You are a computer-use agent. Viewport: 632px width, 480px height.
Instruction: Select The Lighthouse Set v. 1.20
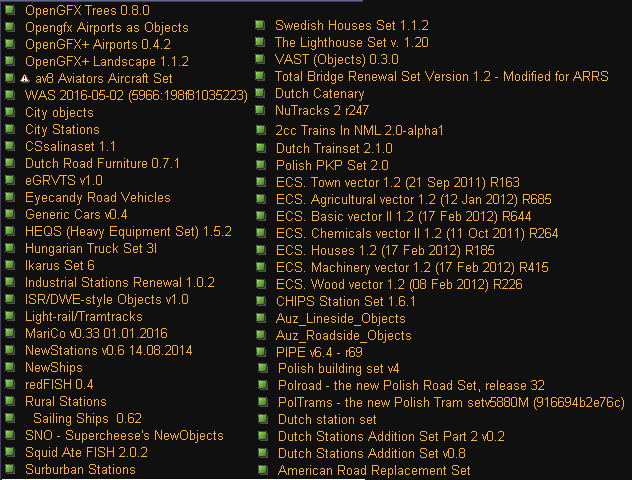tap(351, 42)
